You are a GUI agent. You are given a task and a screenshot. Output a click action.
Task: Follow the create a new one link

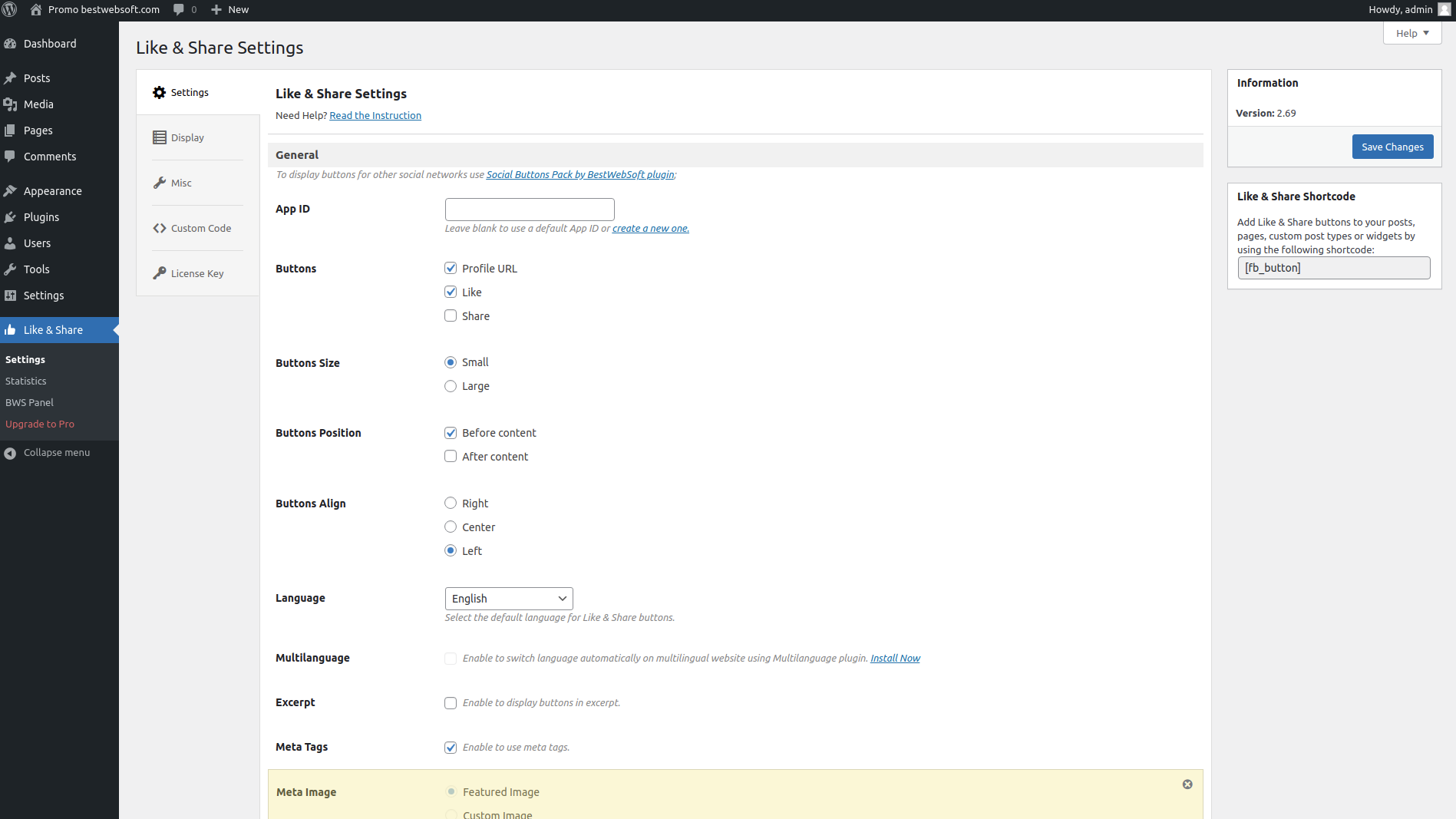tap(651, 229)
